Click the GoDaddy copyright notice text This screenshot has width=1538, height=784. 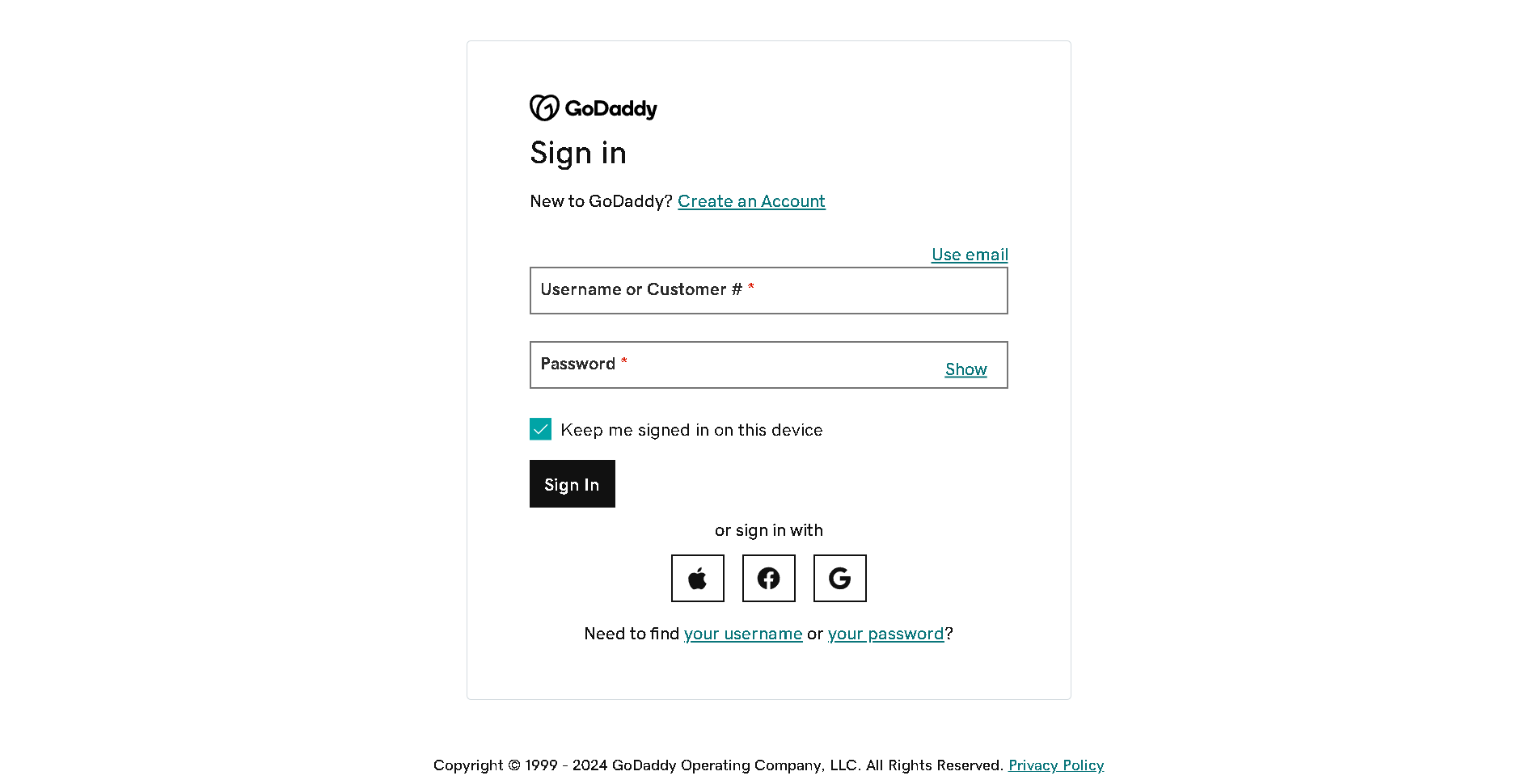tap(718, 765)
